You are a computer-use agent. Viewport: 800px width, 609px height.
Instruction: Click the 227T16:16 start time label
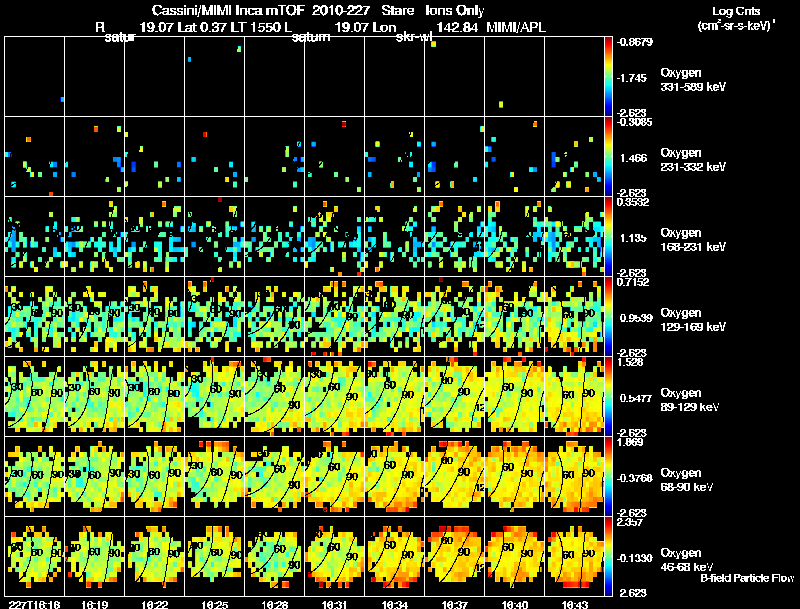click(35, 604)
